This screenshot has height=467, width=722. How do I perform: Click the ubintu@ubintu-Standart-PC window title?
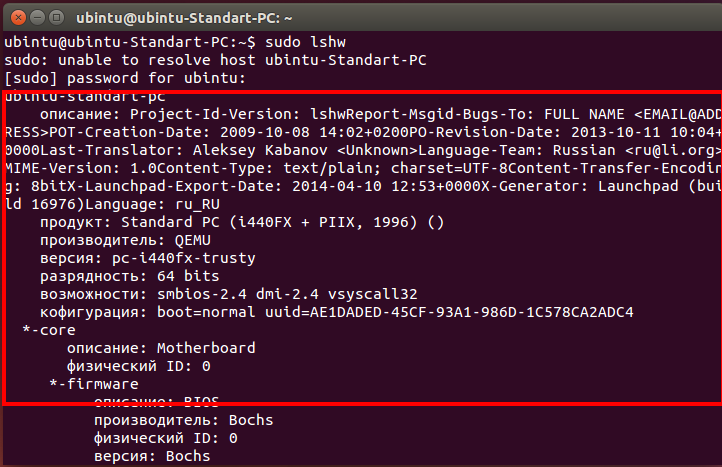[x=184, y=18]
